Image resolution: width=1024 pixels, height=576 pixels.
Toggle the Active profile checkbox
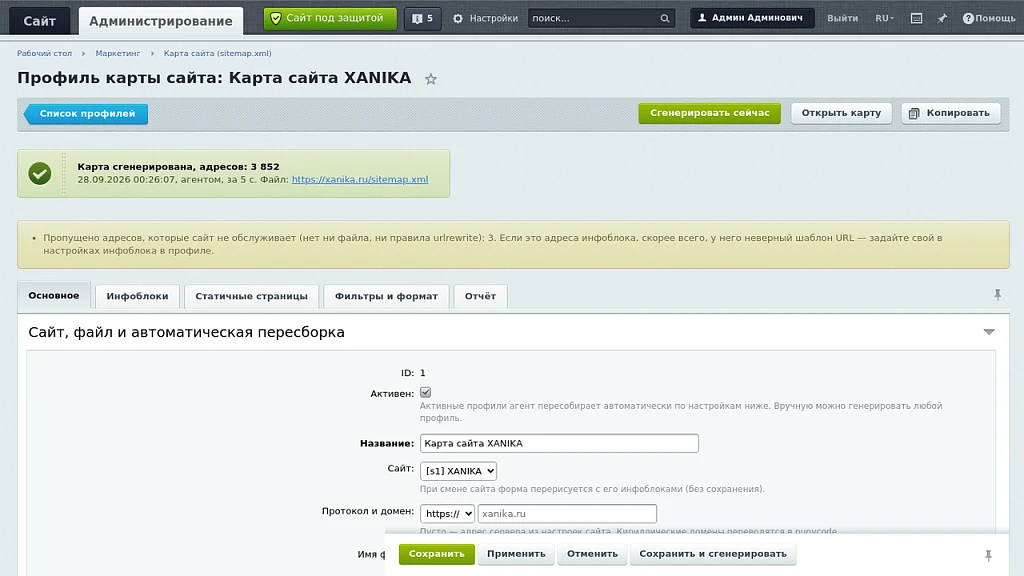point(426,392)
